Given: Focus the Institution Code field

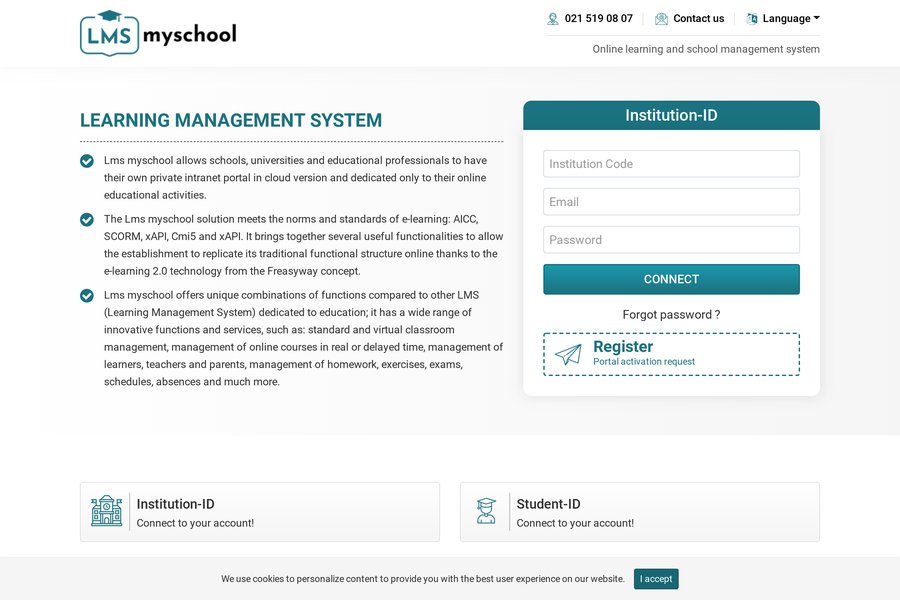Looking at the screenshot, I should tap(671, 164).
